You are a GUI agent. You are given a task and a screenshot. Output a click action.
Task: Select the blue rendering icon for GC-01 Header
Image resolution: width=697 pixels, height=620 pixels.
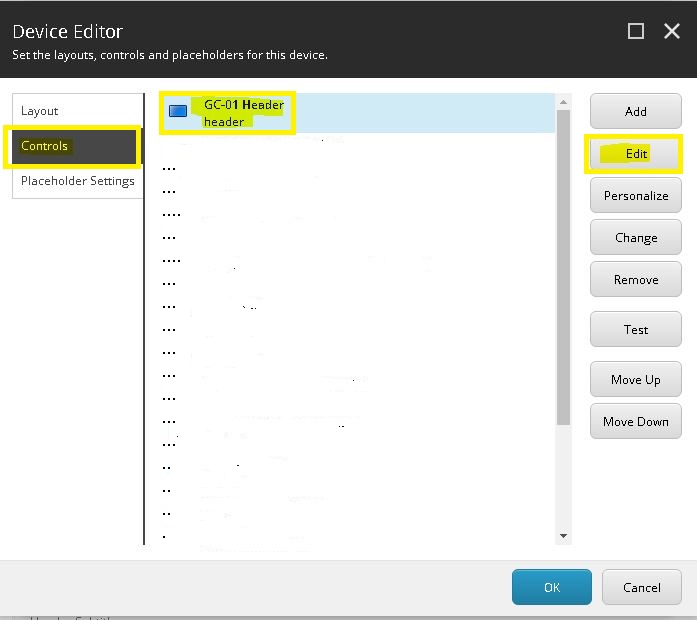tap(178, 111)
